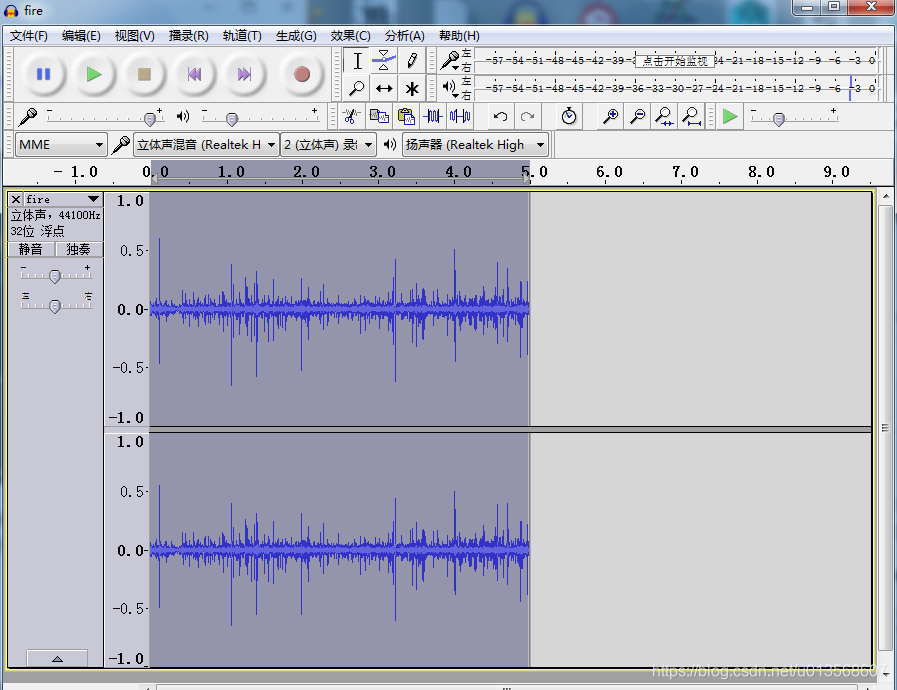This screenshot has height=690, width=897.
Task: Open the playback device dropdown
Action: point(475,145)
